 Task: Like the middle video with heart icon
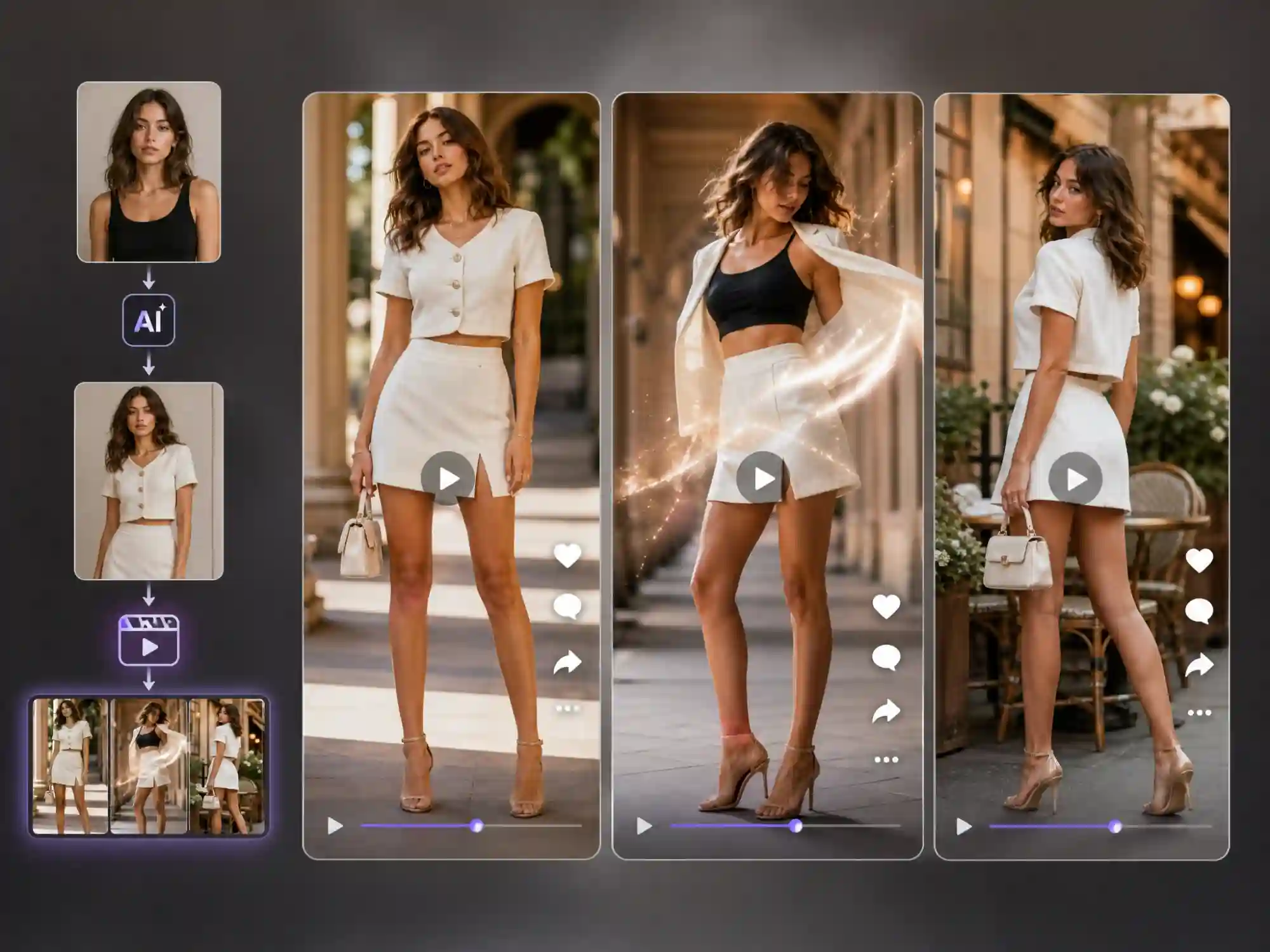(886, 607)
